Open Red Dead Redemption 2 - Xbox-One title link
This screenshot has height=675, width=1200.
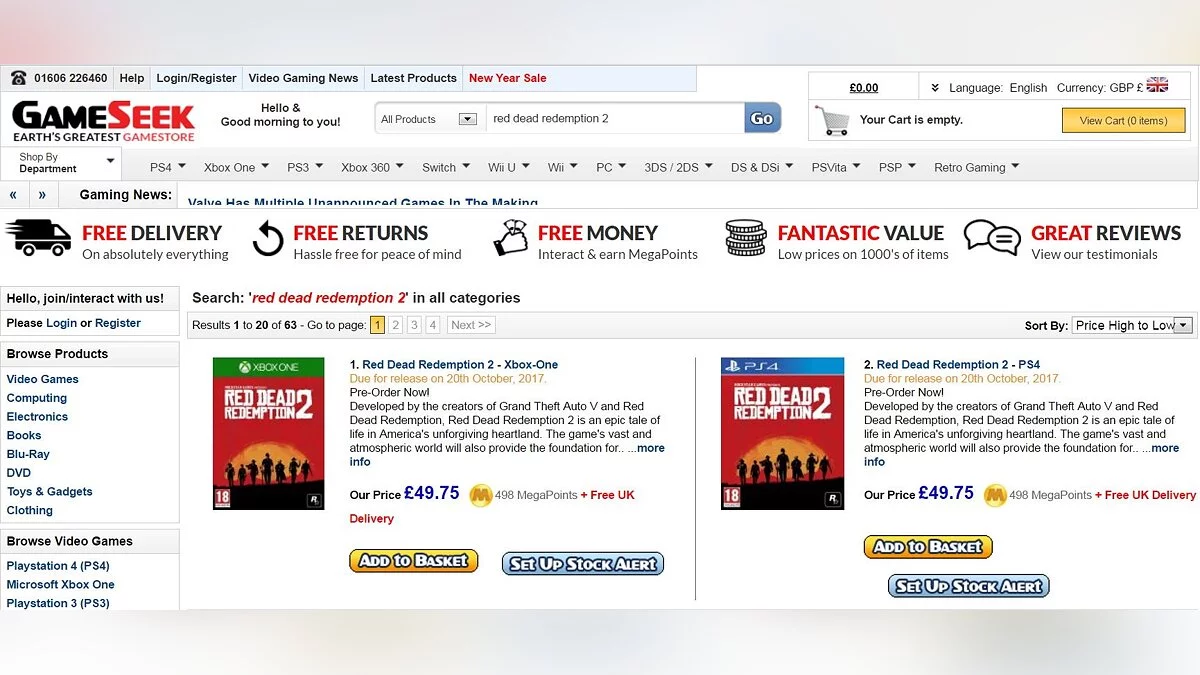click(460, 365)
